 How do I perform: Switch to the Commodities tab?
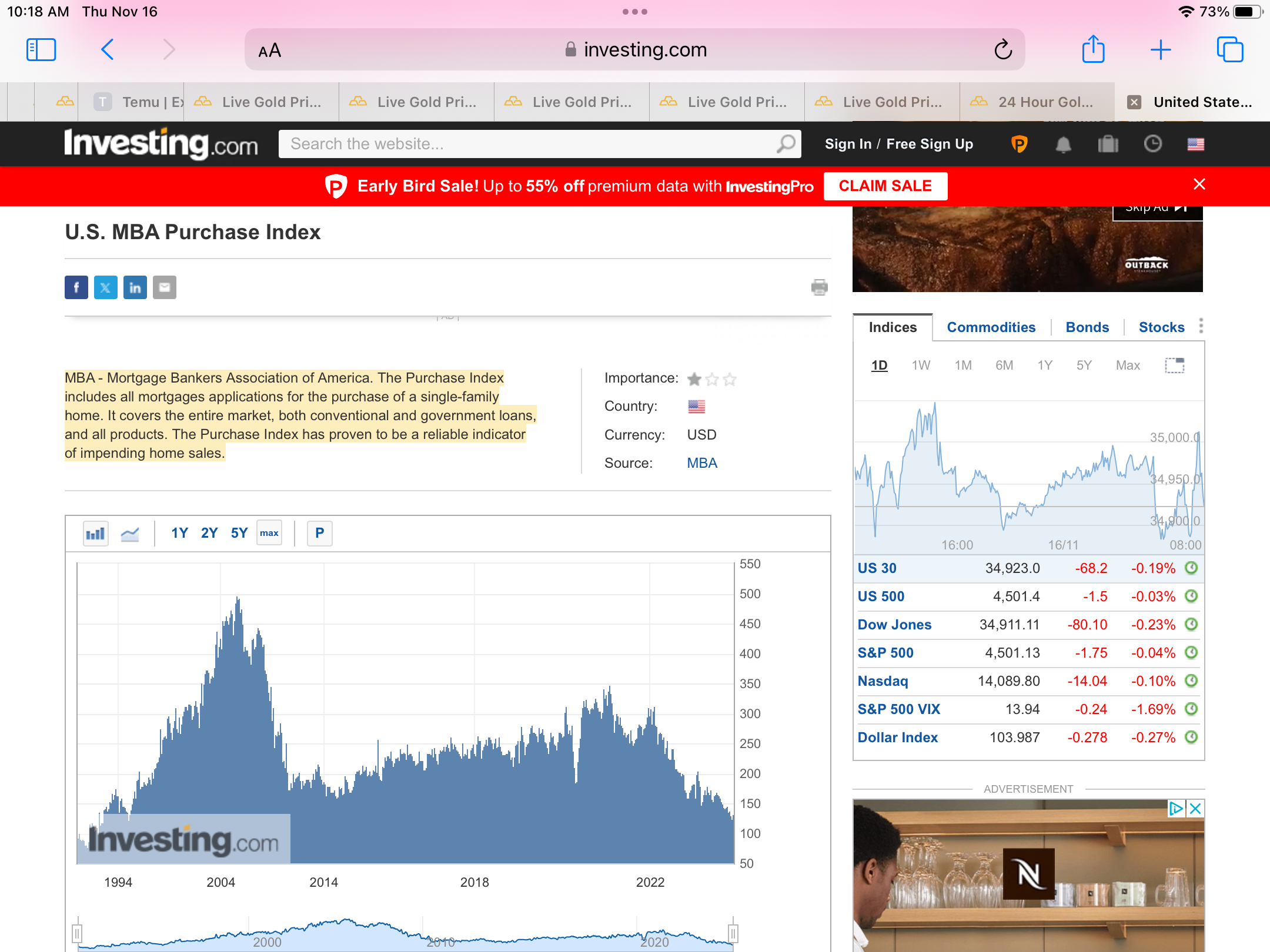point(991,327)
